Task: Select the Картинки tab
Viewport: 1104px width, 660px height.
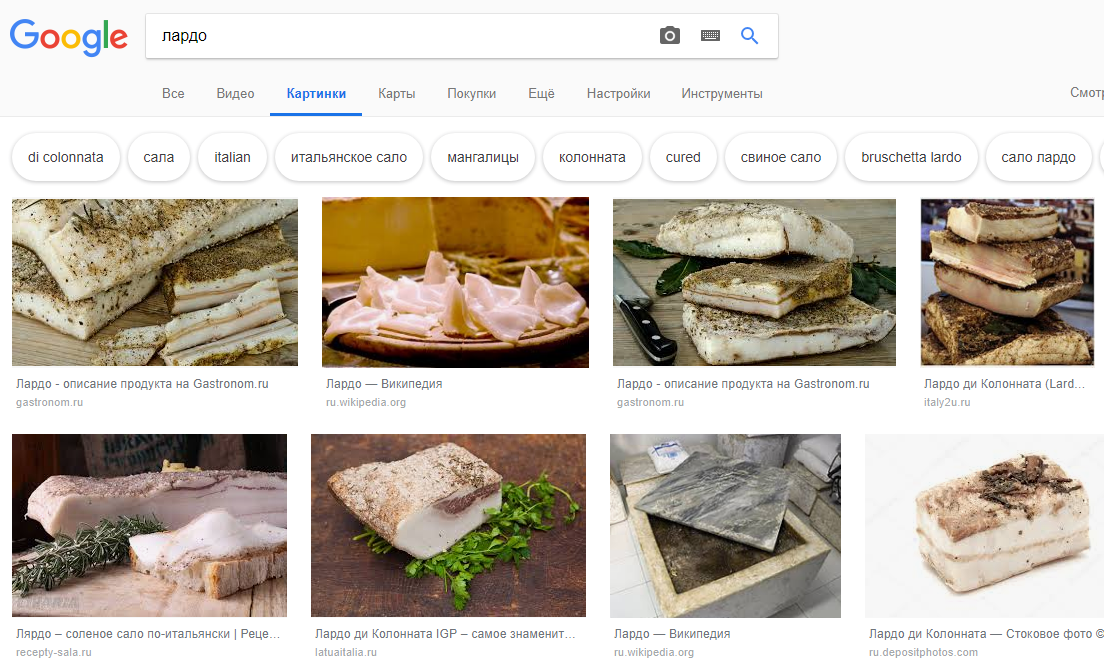Action: (x=316, y=94)
